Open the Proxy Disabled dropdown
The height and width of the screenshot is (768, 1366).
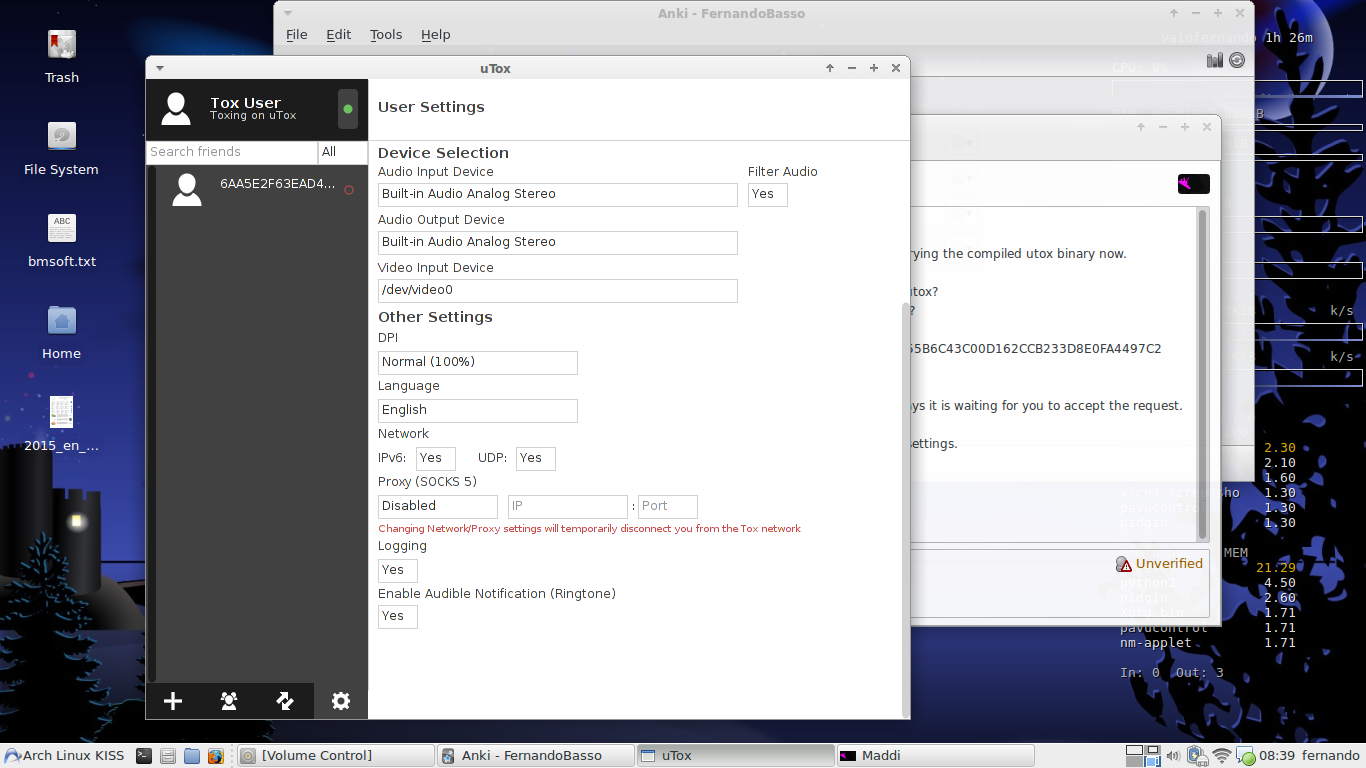click(x=438, y=506)
